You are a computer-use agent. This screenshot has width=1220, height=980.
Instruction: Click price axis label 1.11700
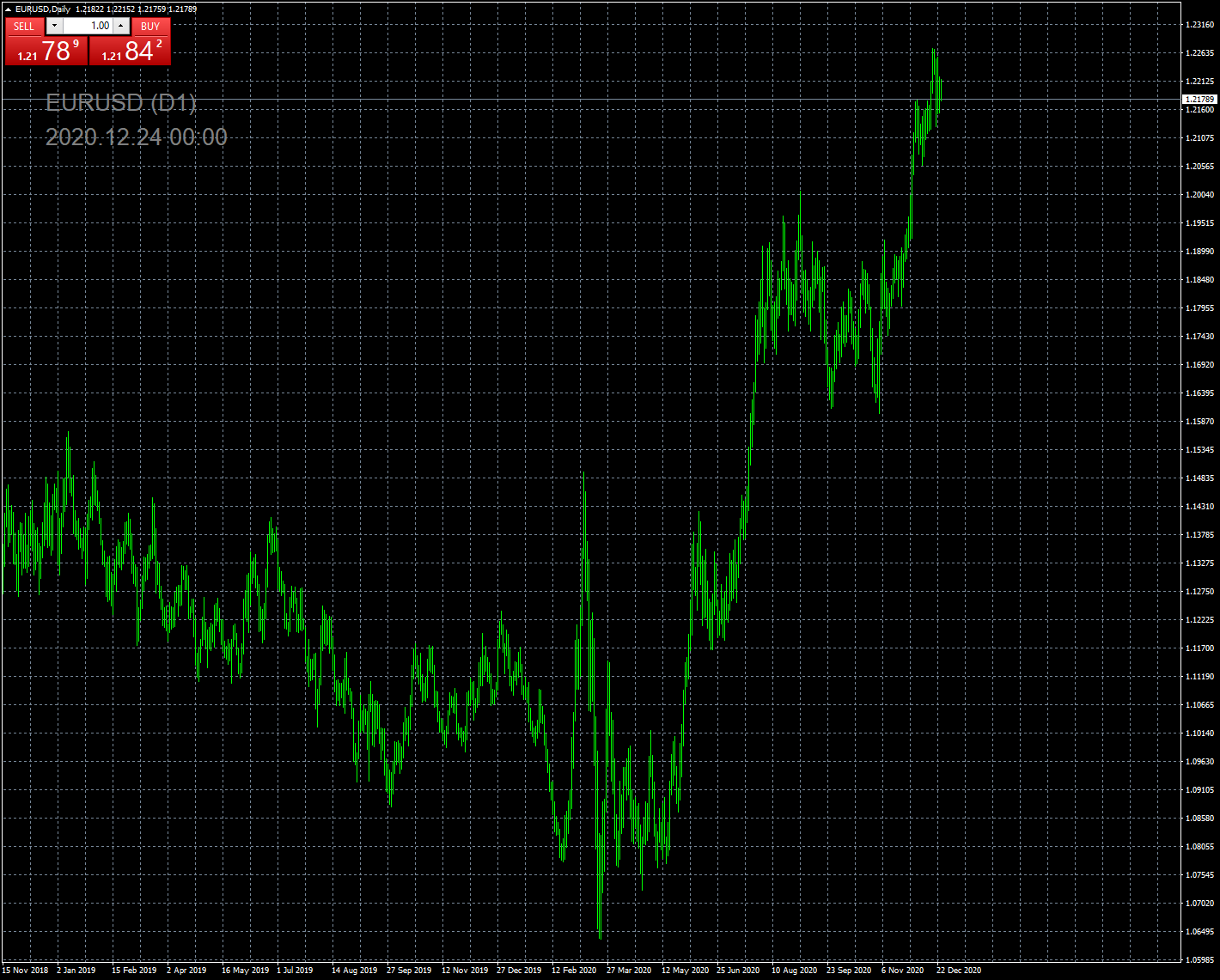(x=1199, y=648)
